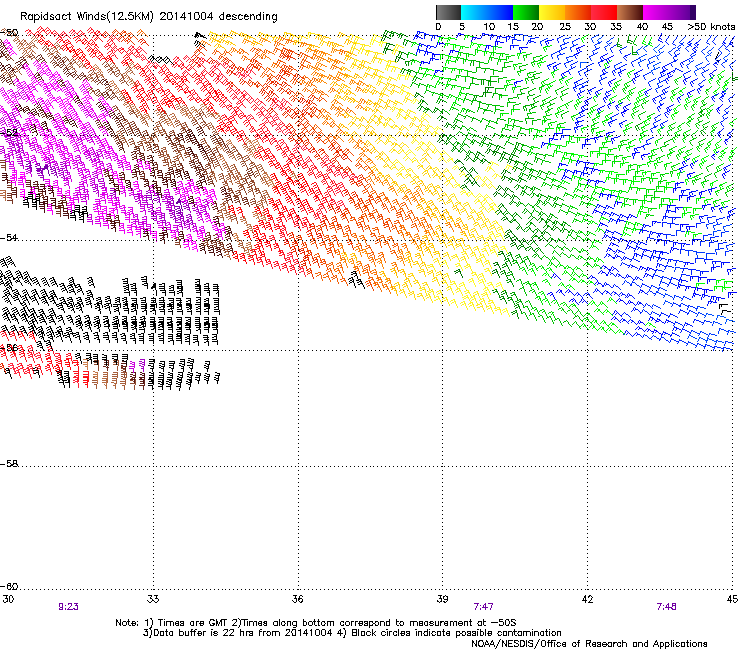Click the green 15-20 knots color segment
Viewport: 740px width, 650px height.
(526, 12)
